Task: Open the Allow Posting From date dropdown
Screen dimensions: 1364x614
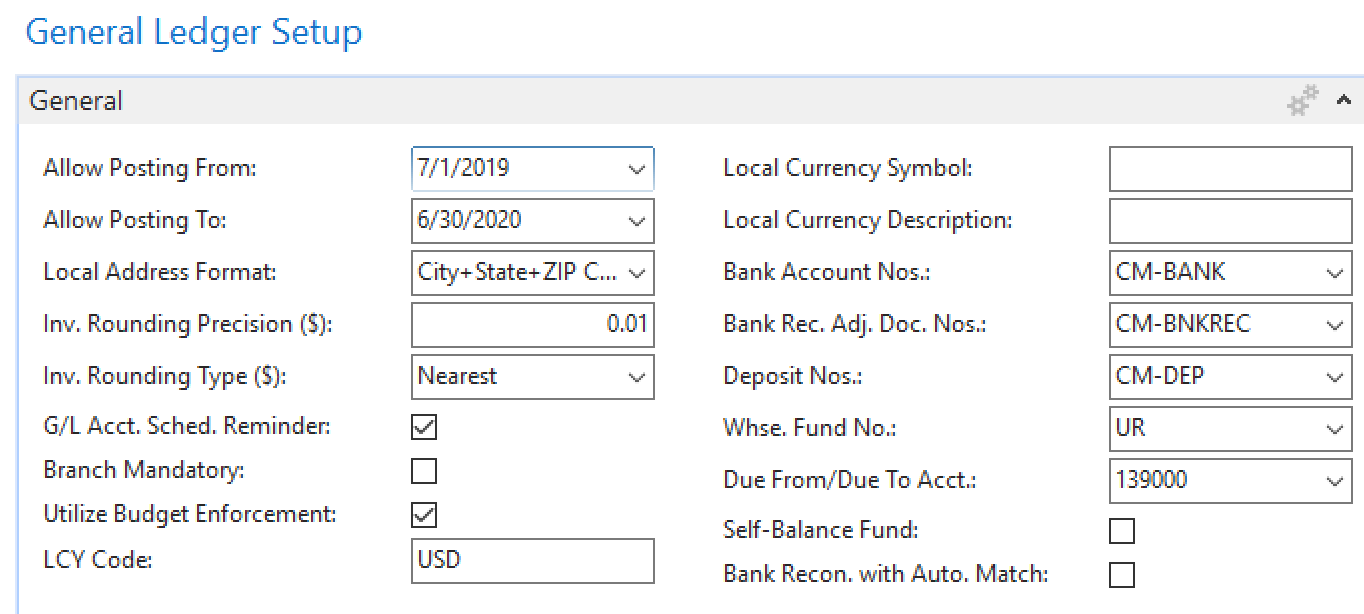Action: (x=636, y=170)
